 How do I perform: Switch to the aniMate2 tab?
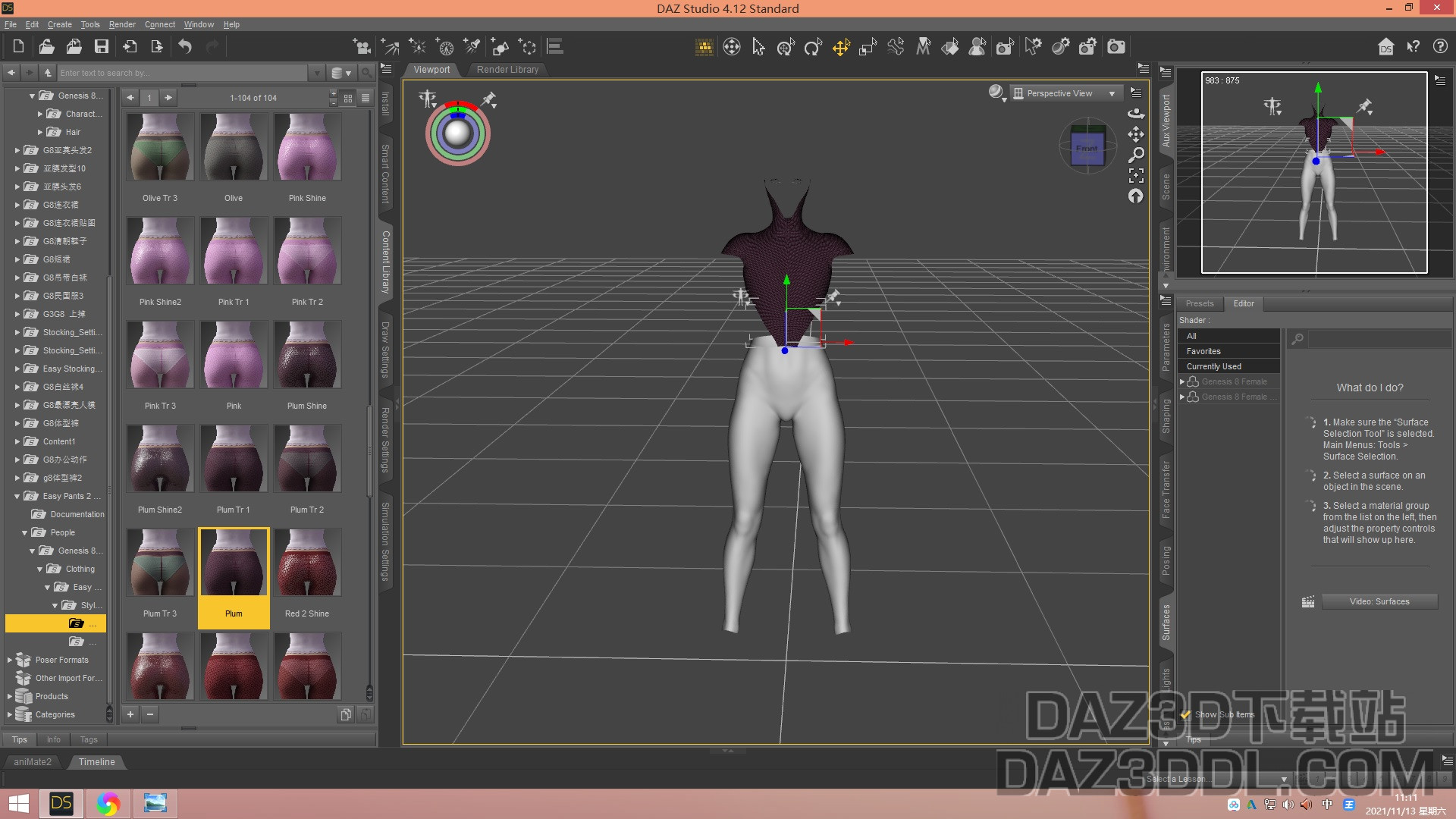coord(33,762)
